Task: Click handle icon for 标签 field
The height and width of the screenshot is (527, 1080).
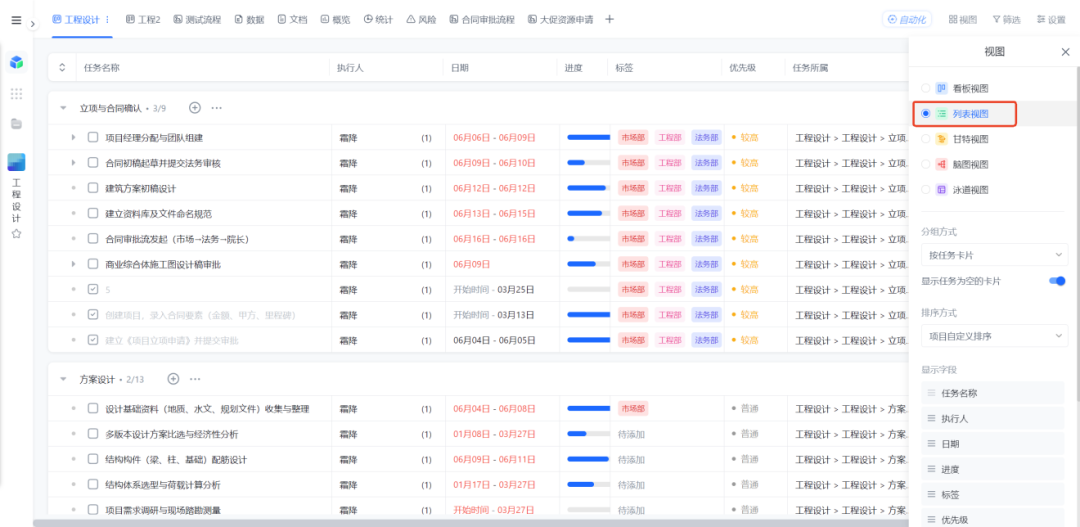Action: (x=931, y=495)
